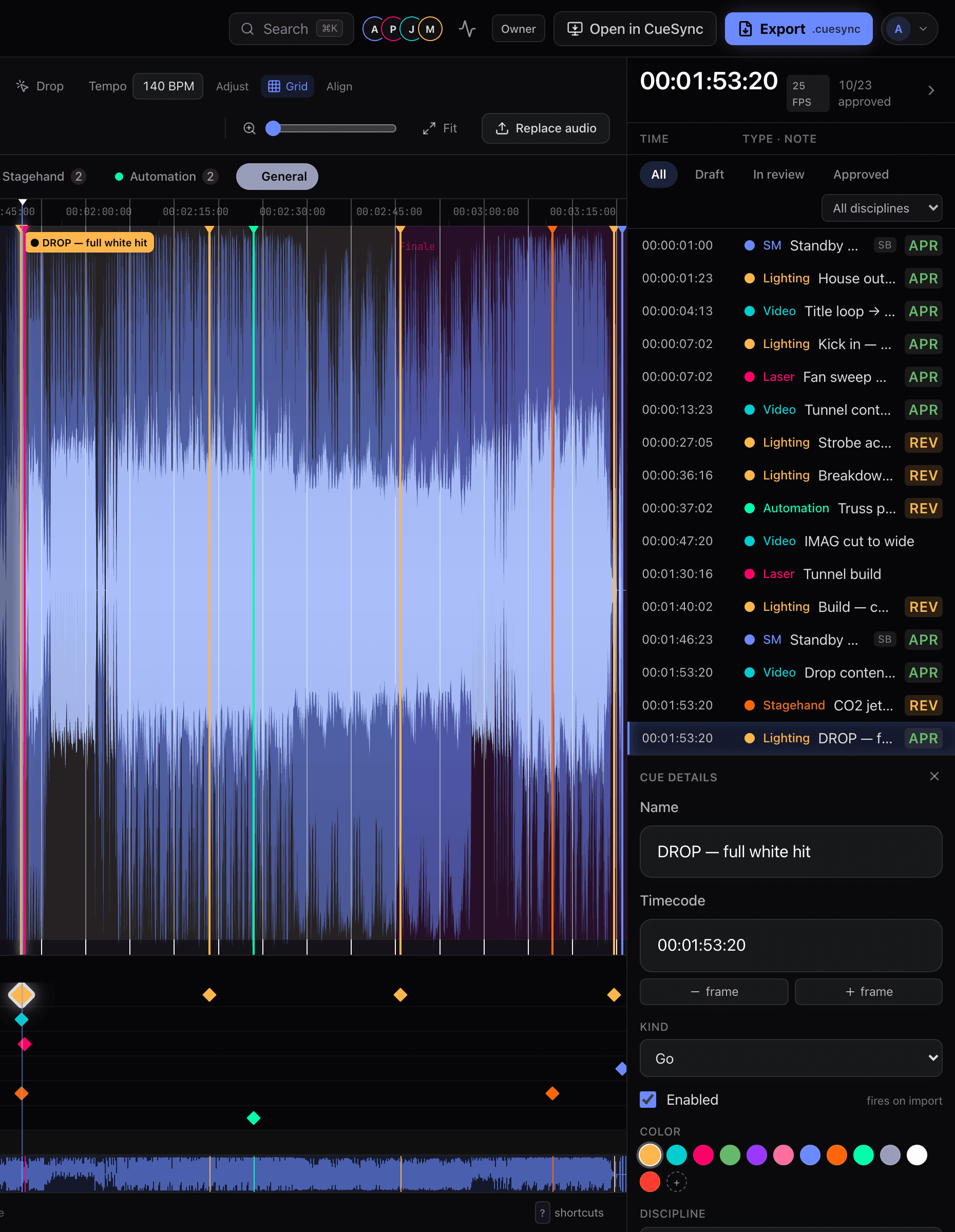Image resolution: width=955 pixels, height=1232 pixels.
Task: Switch to the In review tab
Action: pos(778,175)
